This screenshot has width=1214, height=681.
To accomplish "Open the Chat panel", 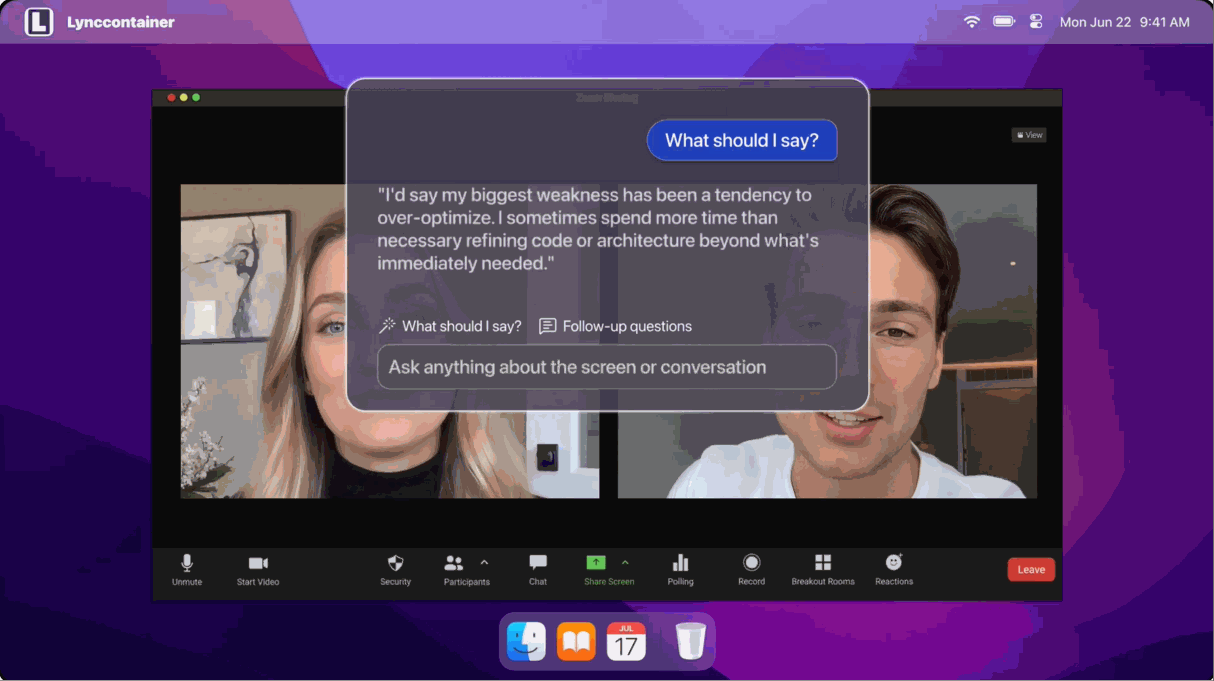I will click(538, 568).
